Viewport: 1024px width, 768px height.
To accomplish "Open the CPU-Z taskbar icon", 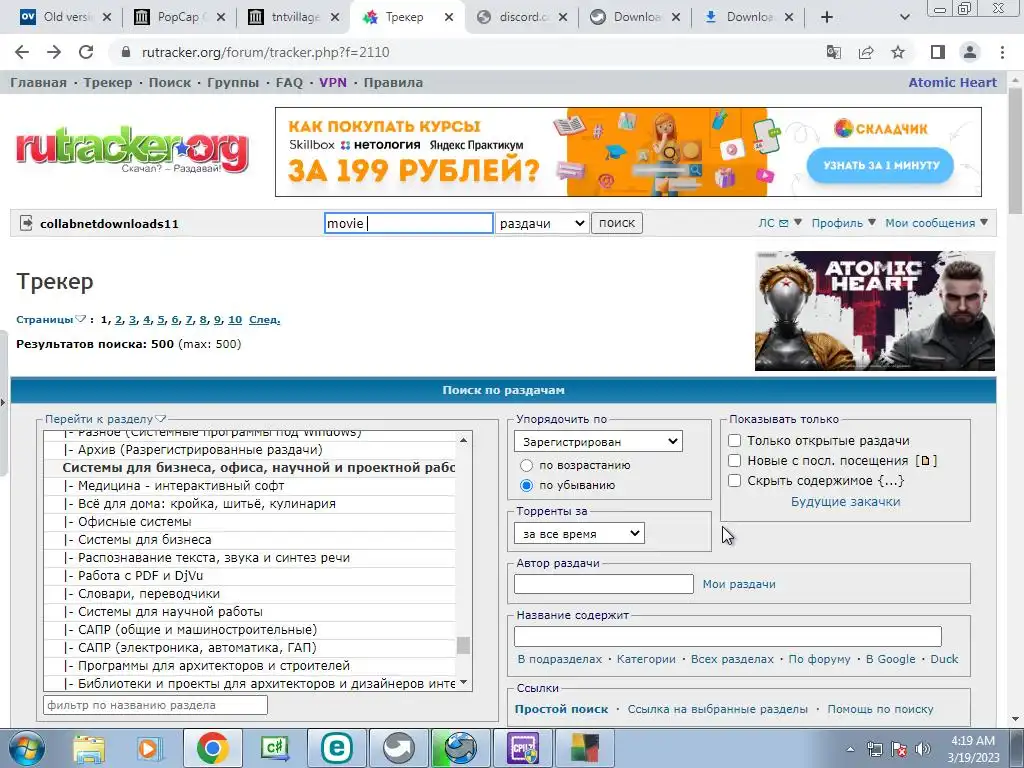I will click(523, 748).
